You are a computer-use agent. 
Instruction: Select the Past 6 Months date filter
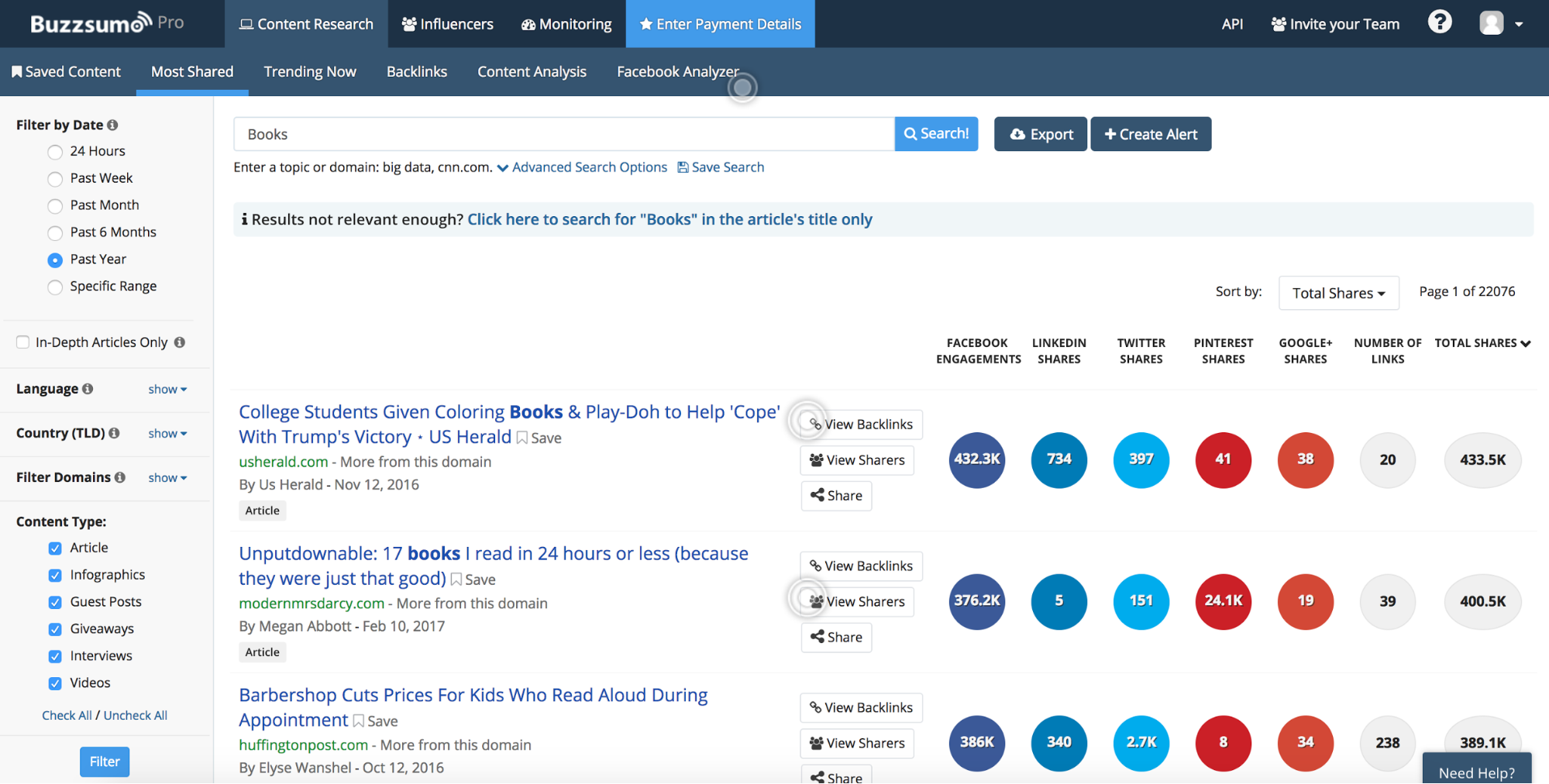55,233
